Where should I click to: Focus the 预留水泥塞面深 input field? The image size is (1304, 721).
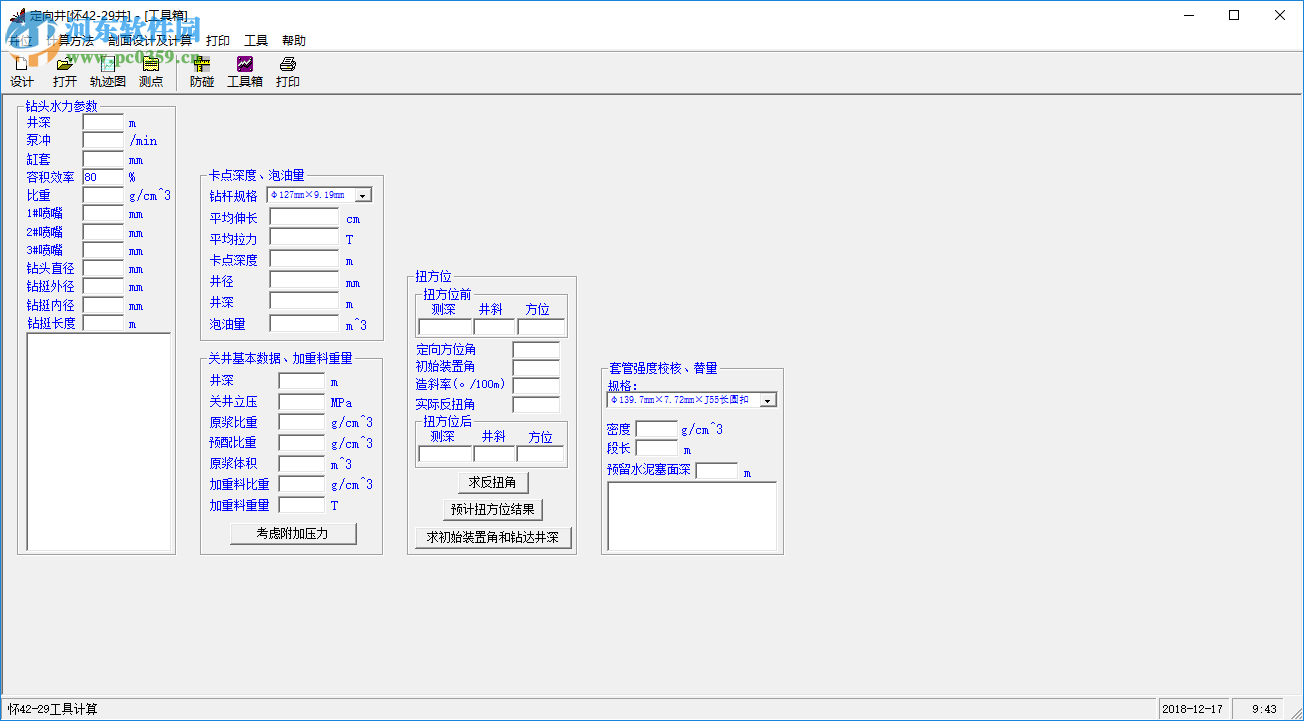tap(717, 471)
